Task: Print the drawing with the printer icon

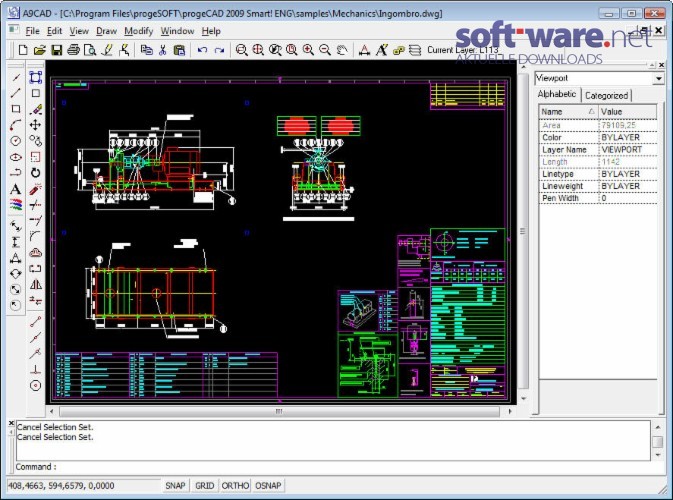Action: pos(73,50)
